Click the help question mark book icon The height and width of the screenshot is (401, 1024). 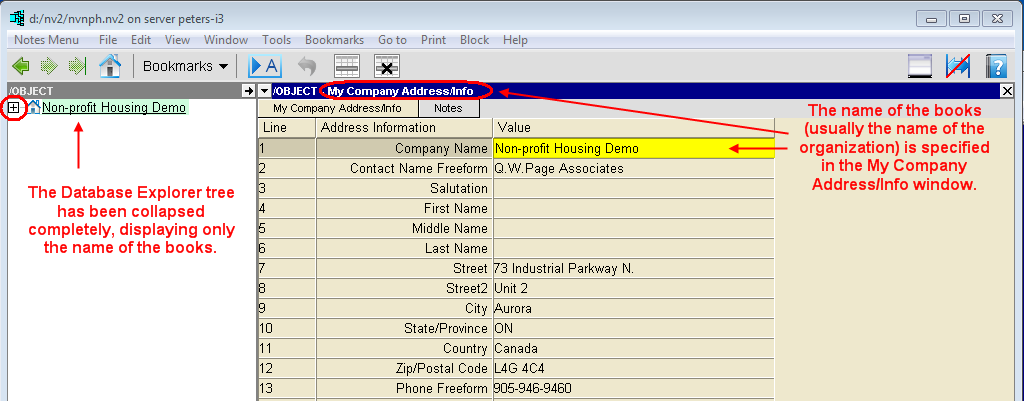[x=996, y=66]
